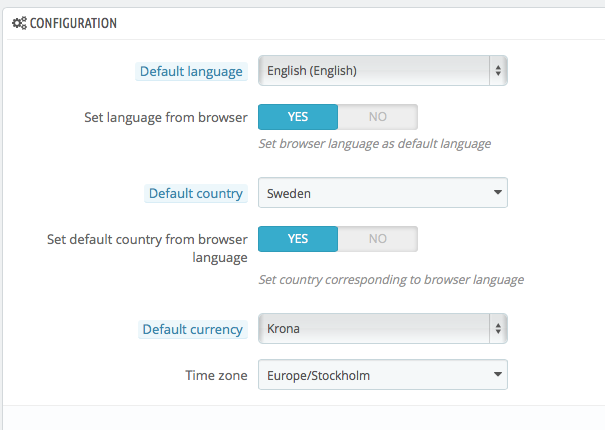
Task: Click the Default language stepper arrows
Action: click(x=498, y=71)
